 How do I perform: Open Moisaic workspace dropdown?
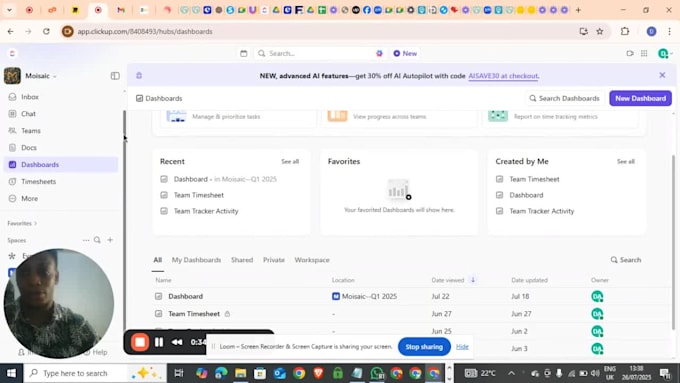[41, 76]
